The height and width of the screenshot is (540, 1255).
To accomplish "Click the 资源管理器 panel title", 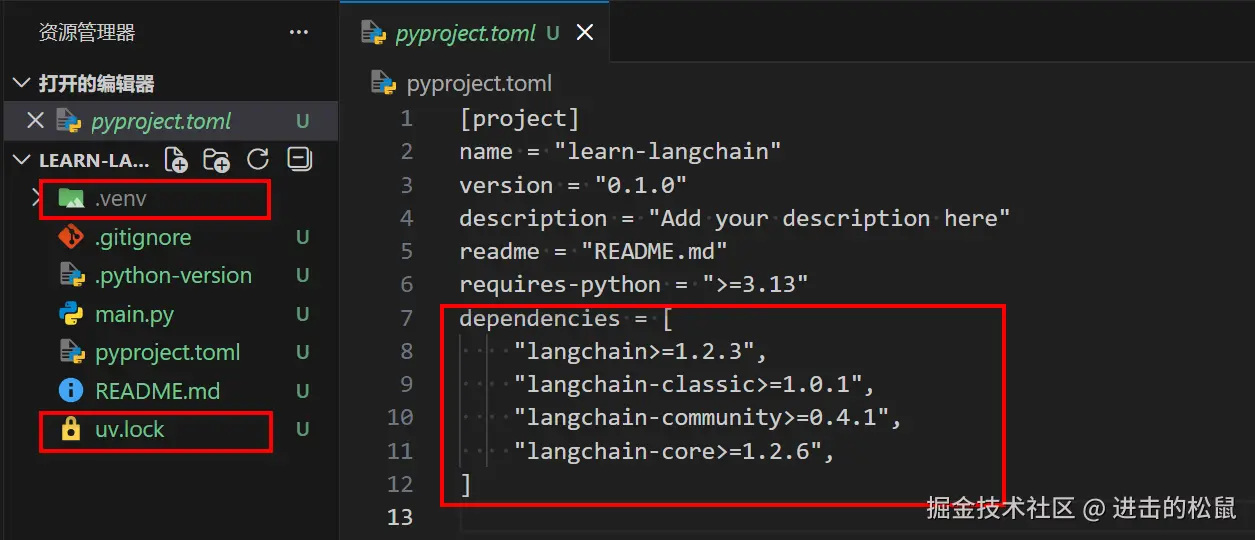I will tap(87, 33).
